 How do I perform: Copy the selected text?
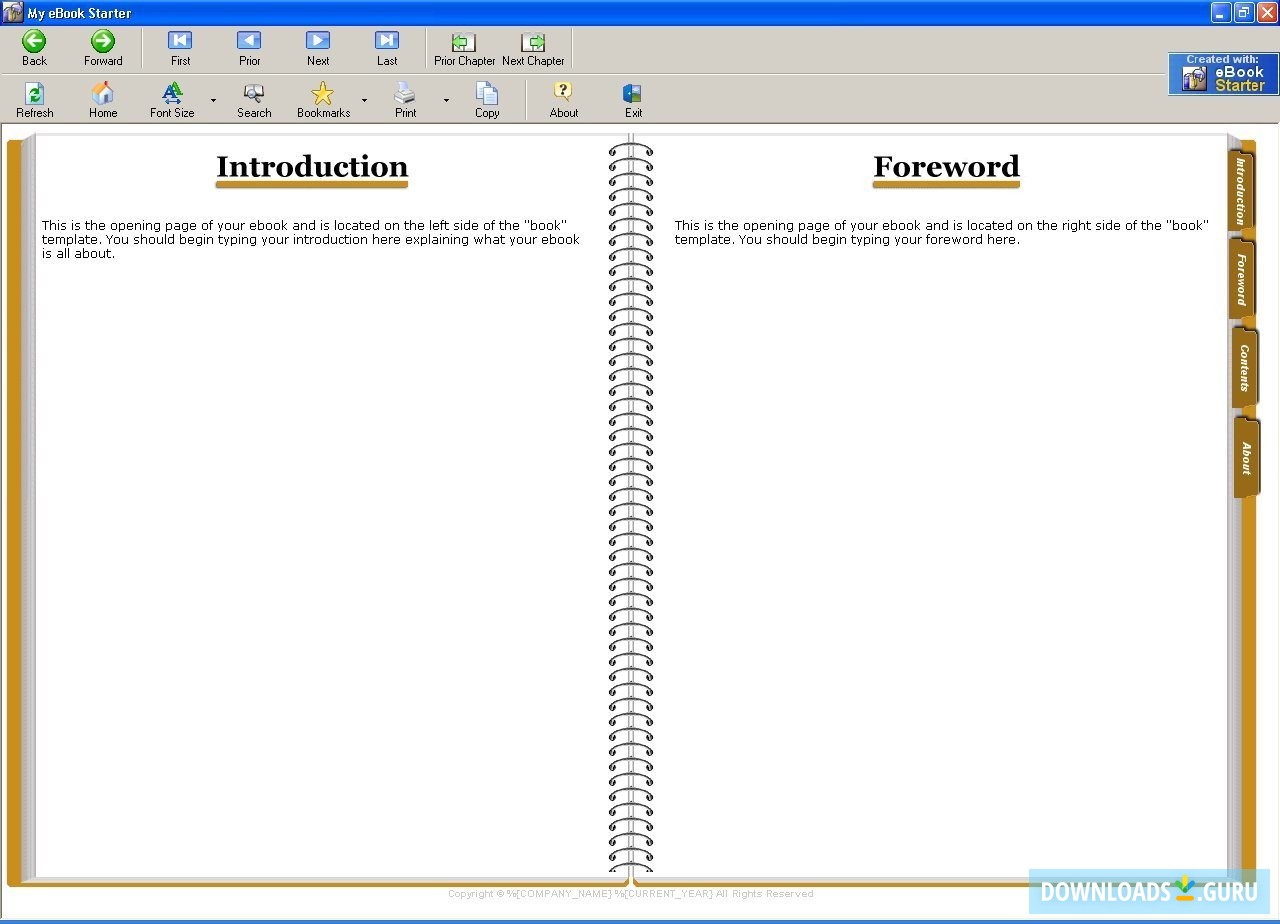pyautogui.click(x=487, y=100)
